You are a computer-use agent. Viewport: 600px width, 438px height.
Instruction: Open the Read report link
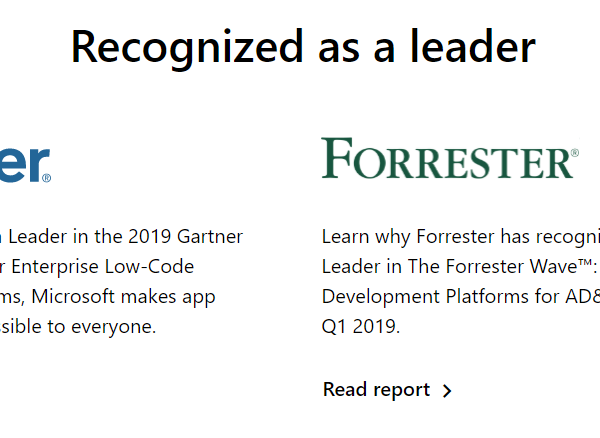tap(387, 390)
